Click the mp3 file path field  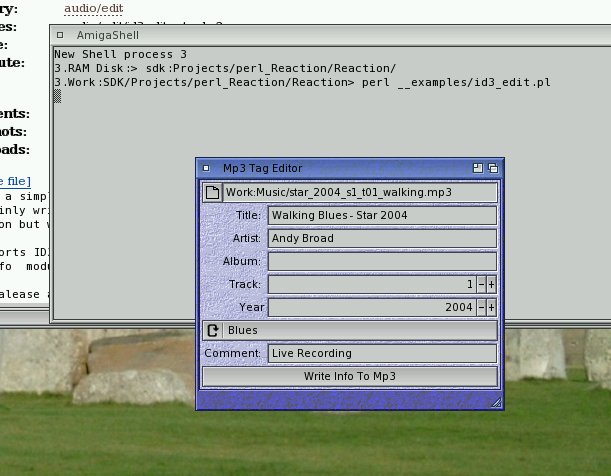click(360, 192)
